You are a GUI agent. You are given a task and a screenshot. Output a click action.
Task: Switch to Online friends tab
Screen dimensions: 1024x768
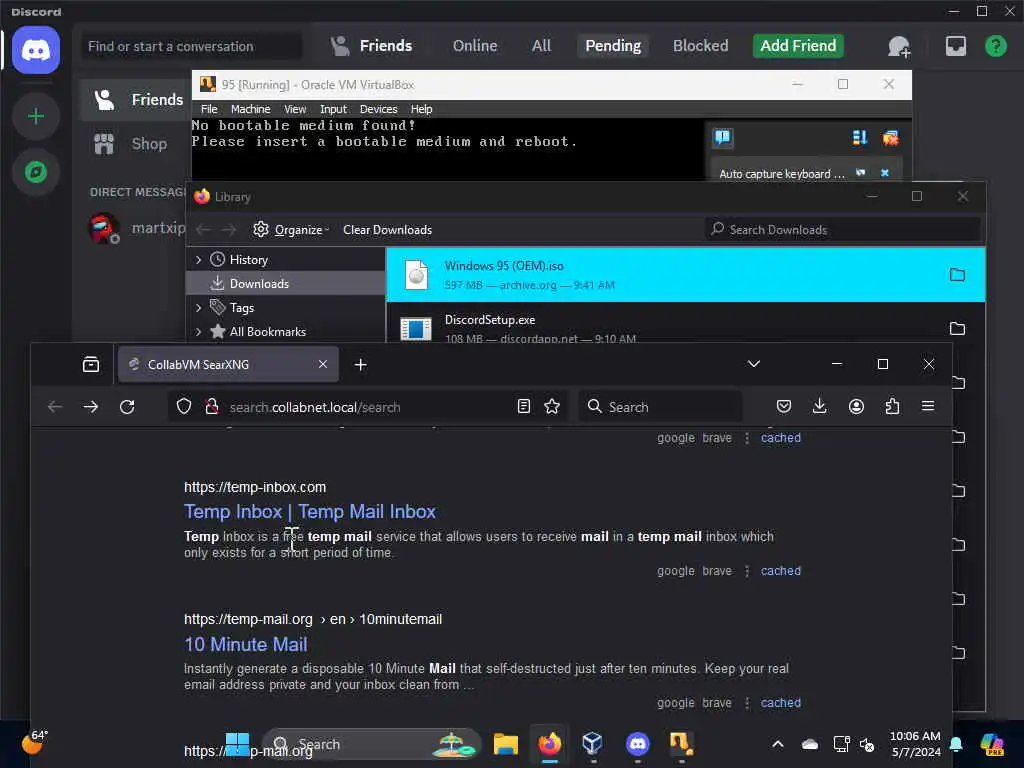click(475, 46)
